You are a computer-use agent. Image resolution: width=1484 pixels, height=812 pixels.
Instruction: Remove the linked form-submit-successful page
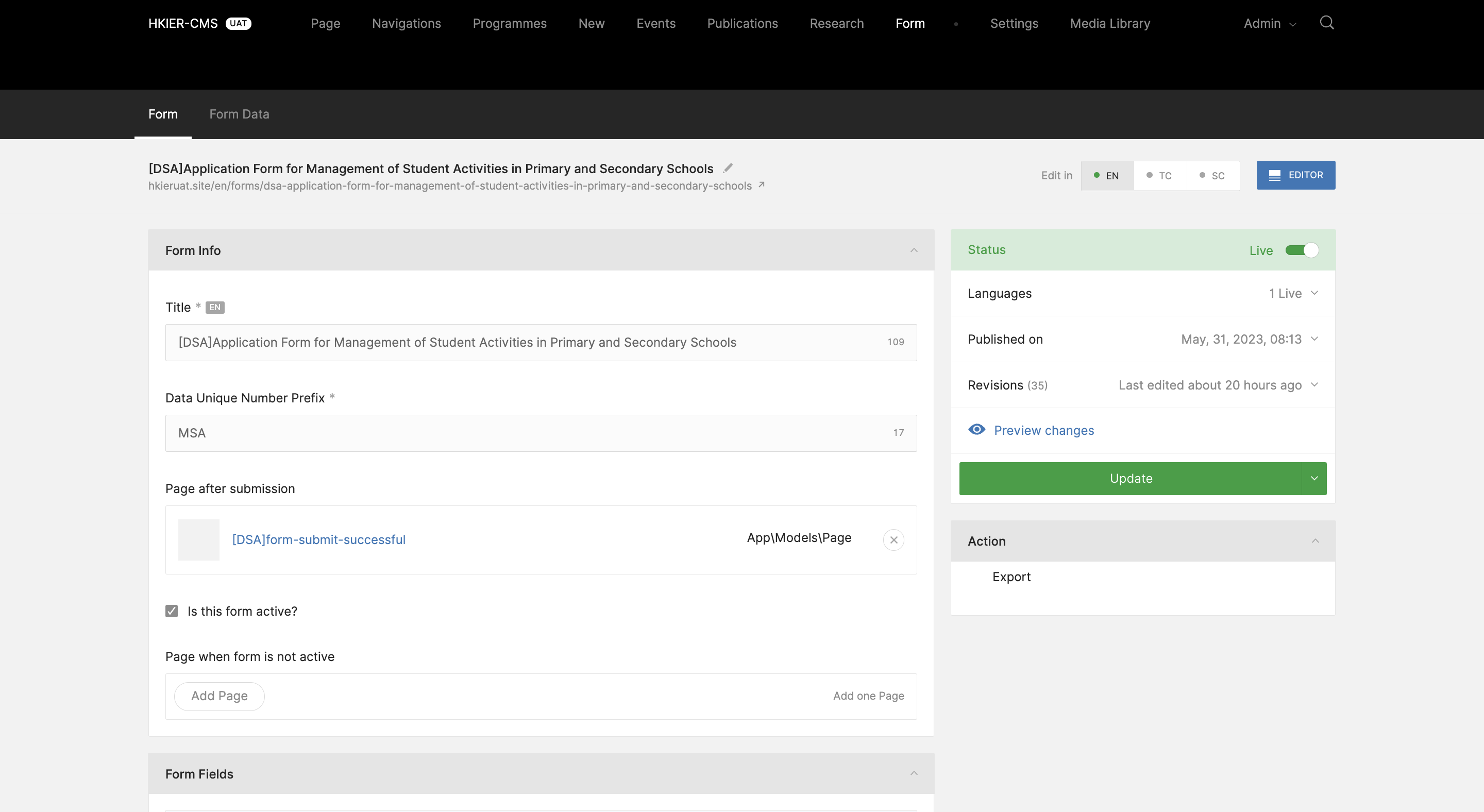pos(893,539)
